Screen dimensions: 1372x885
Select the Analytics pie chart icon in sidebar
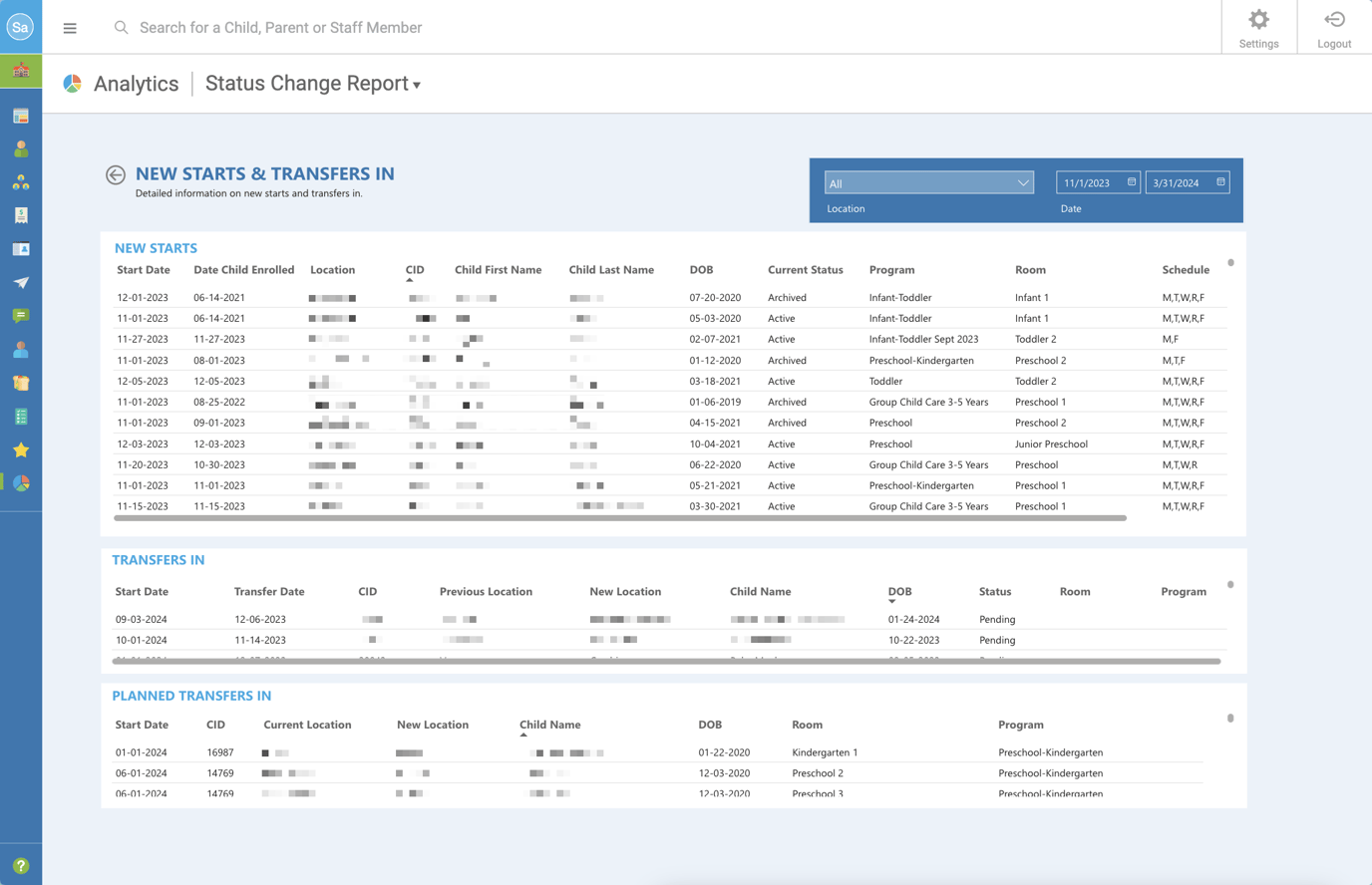[20, 483]
